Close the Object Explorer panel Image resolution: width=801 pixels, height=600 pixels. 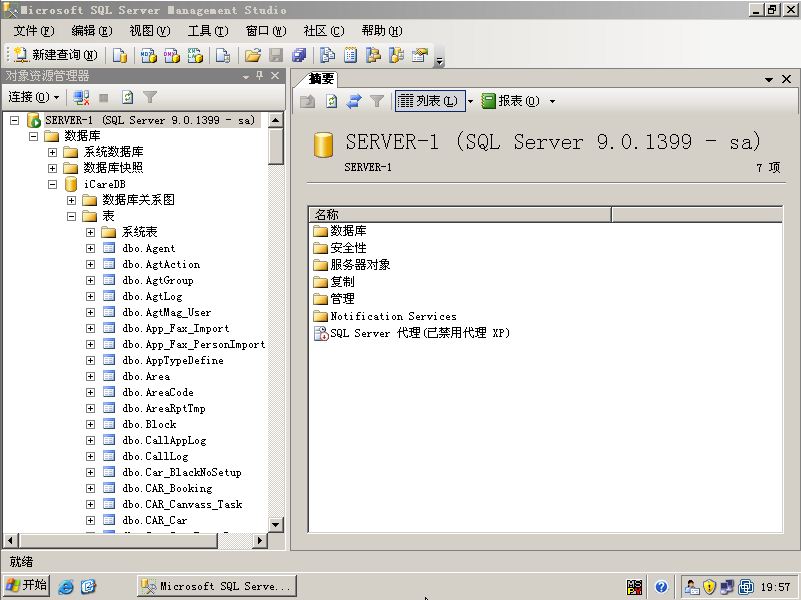[275, 76]
